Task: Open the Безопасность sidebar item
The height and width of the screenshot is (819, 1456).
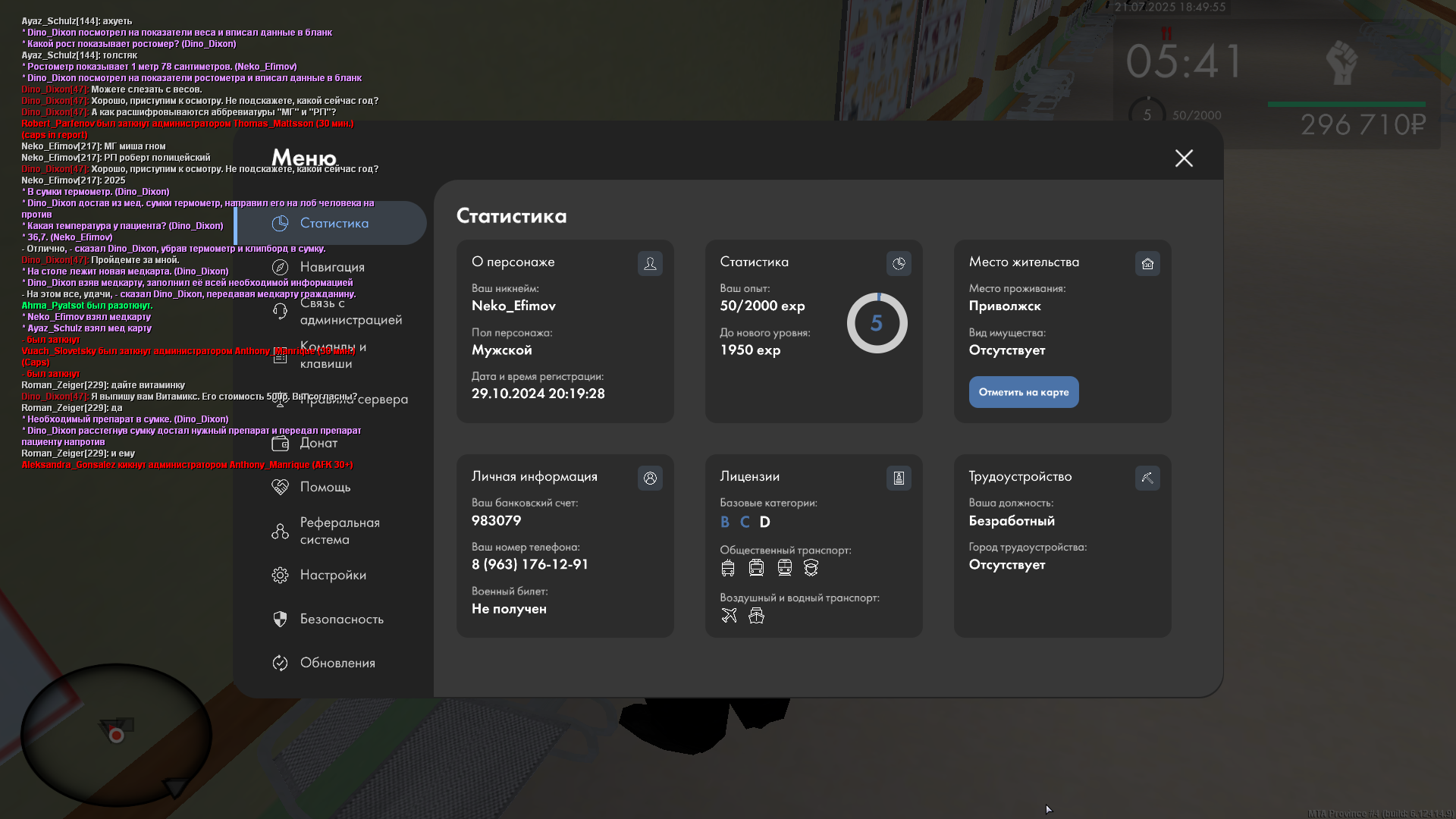Action: [341, 619]
